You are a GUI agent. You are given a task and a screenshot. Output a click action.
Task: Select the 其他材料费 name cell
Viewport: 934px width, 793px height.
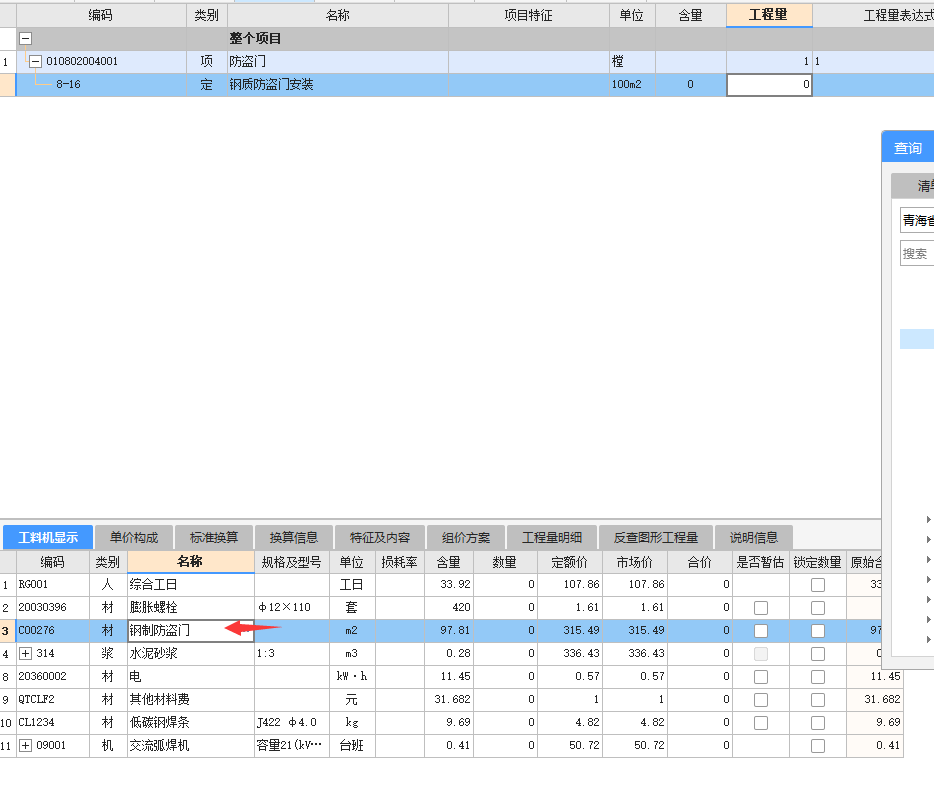coord(191,699)
